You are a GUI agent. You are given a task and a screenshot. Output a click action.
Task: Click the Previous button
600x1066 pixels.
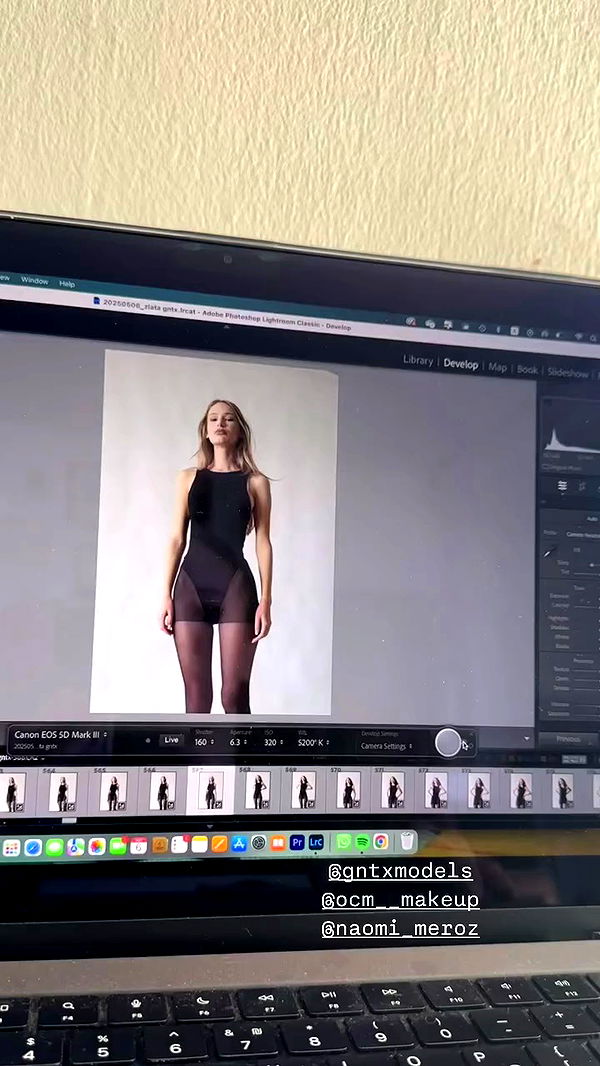(x=568, y=739)
